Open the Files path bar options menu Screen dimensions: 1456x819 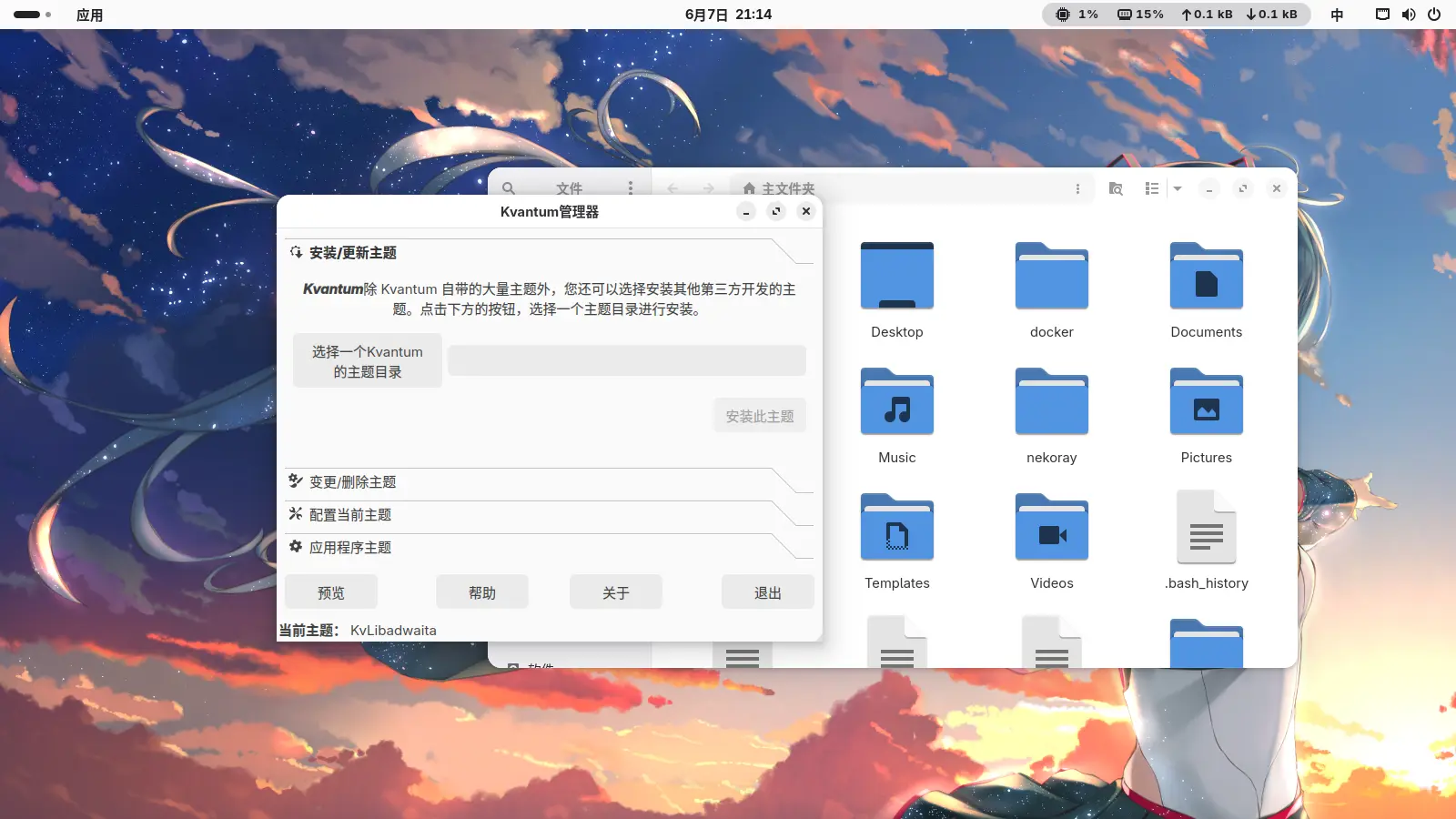[1077, 188]
